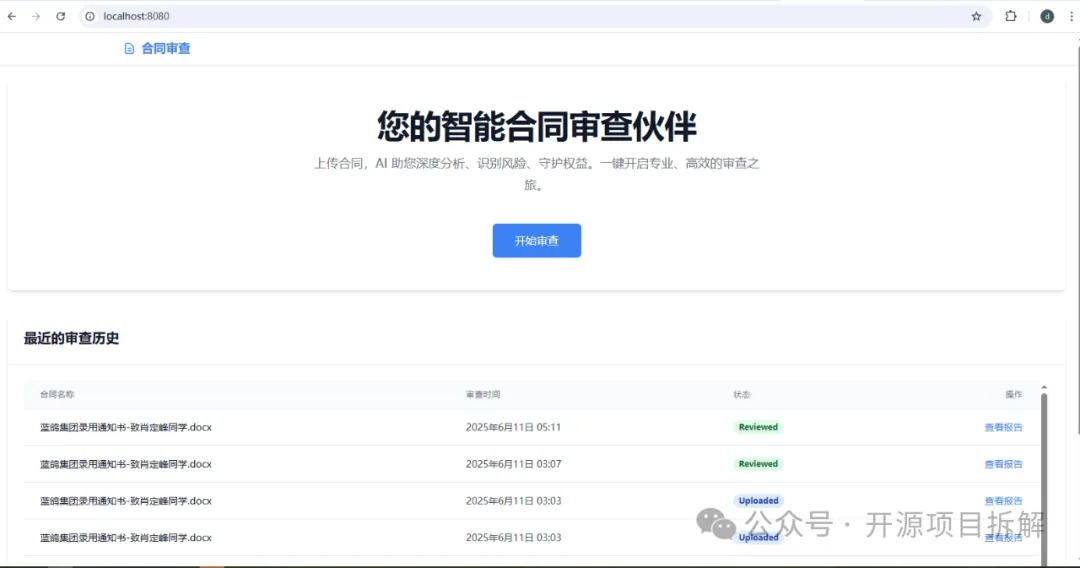The width and height of the screenshot is (1080, 568).
Task: Open the browser profile avatar
Action: point(1047,17)
